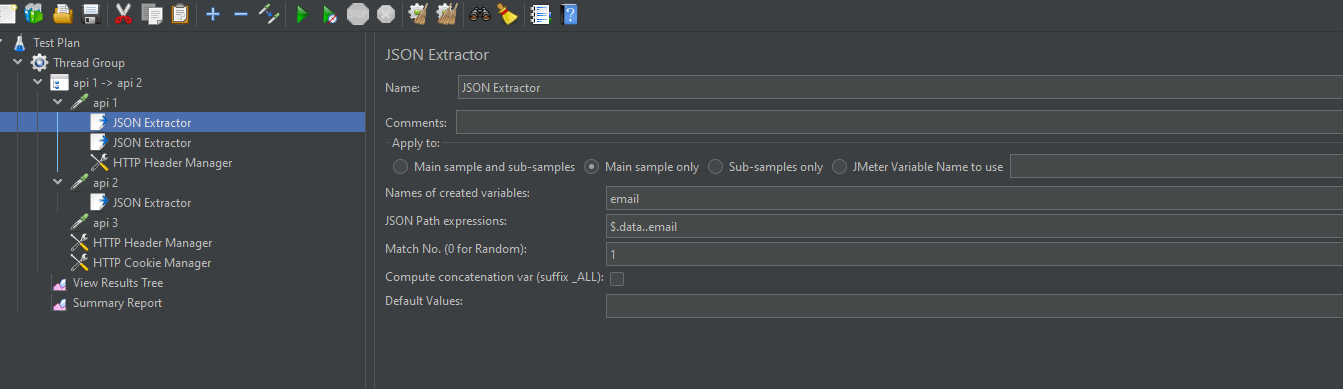This screenshot has width=1343, height=389.
Task: Enable Compute concatenation var checkbox
Action: pos(617,279)
